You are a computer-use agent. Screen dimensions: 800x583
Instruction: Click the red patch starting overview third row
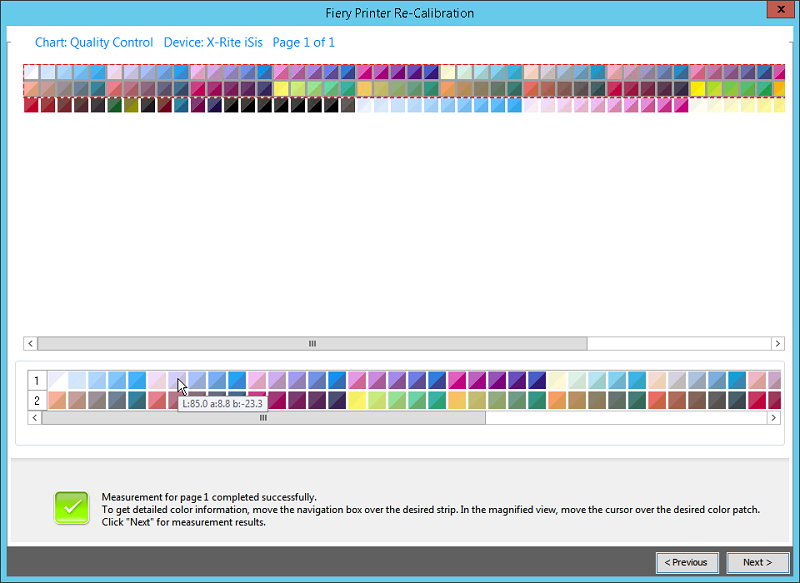coord(31,105)
